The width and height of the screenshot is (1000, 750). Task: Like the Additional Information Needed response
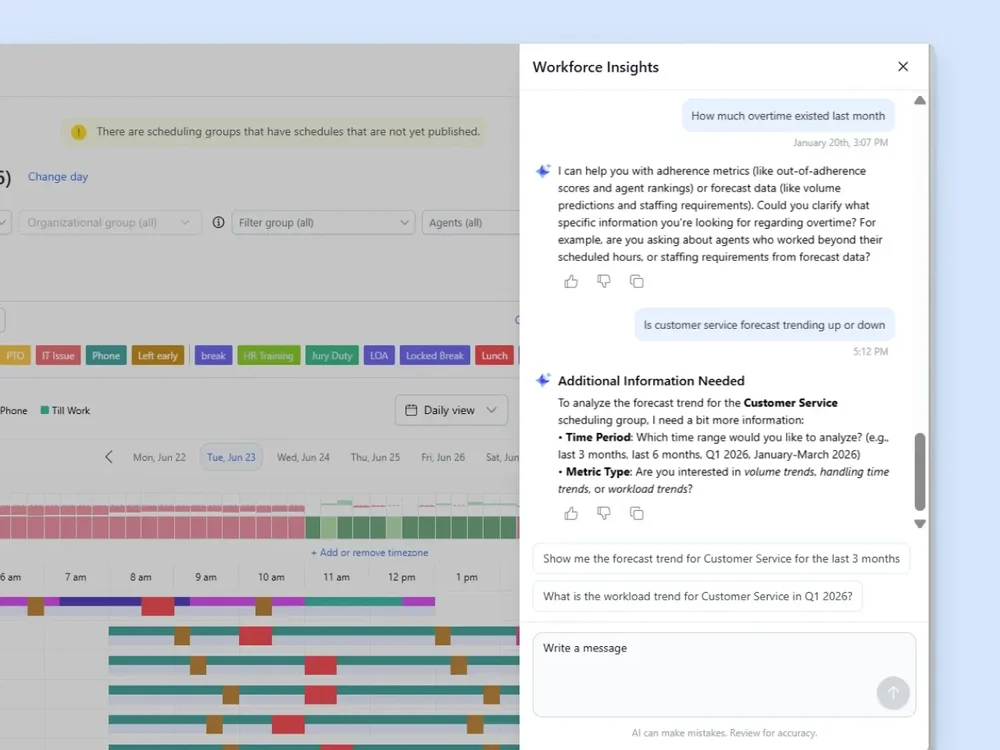point(571,513)
